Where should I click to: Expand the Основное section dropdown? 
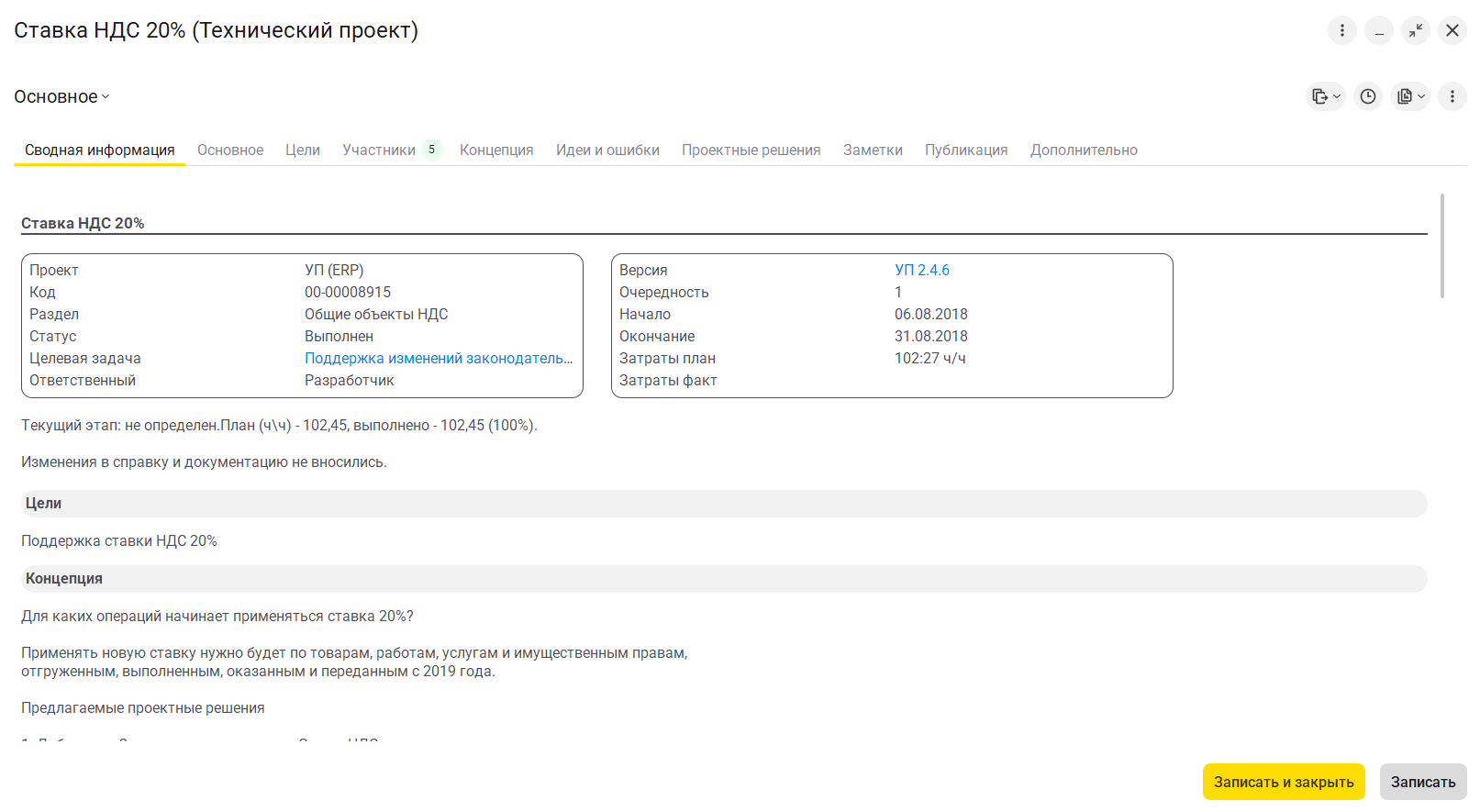(61, 97)
